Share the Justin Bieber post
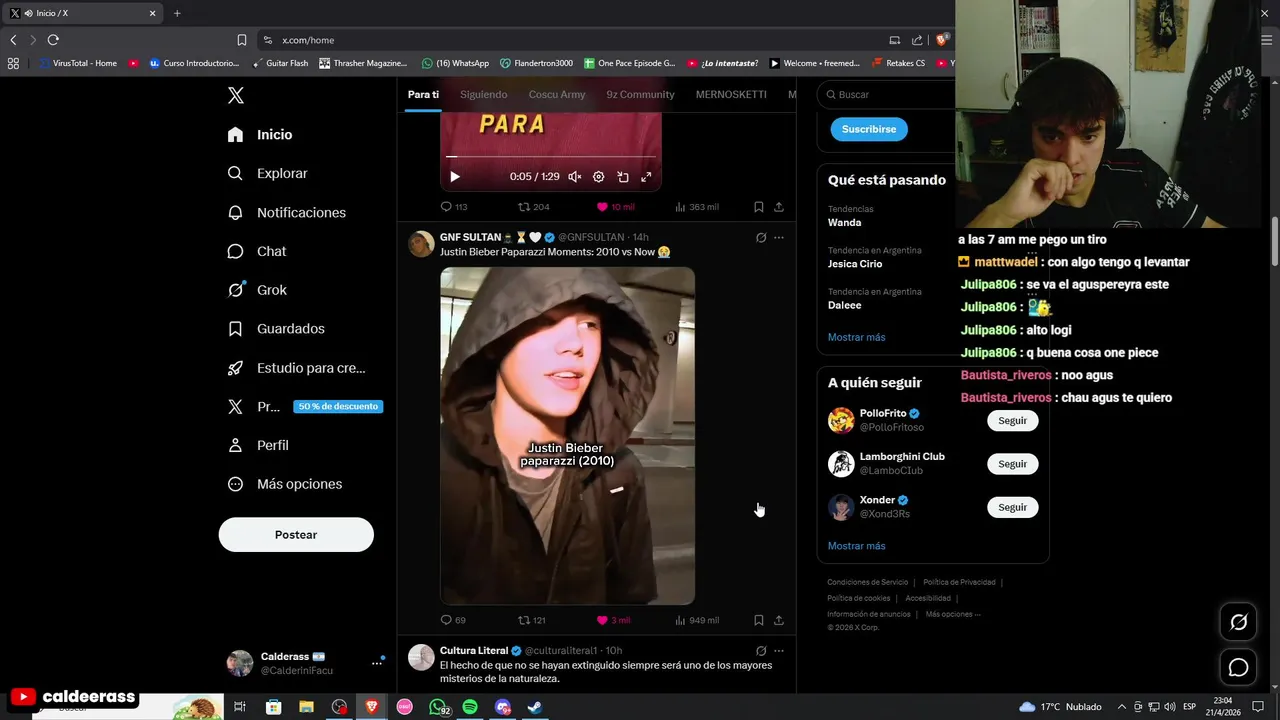 pyautogui.click(x=779, y=620)
